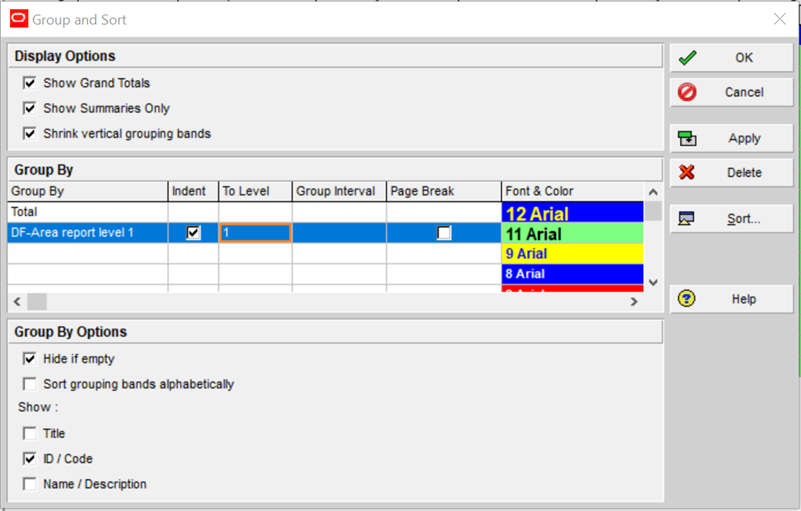This screenshot has width=801, height=511.
Task: Open the 12 Arial blue font color cell
Action: click(x=572, y=213)
